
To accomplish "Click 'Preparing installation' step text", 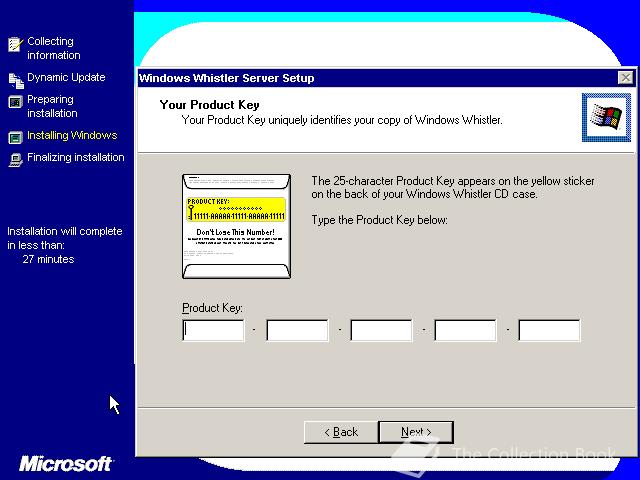I will (x=52, y=106).
